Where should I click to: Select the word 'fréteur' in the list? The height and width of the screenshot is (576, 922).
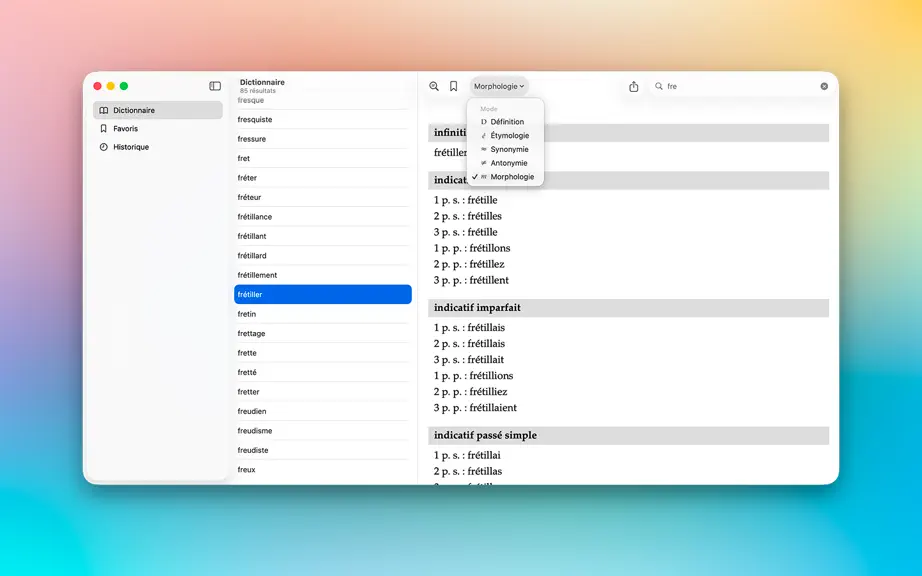[x=323, y=197]
